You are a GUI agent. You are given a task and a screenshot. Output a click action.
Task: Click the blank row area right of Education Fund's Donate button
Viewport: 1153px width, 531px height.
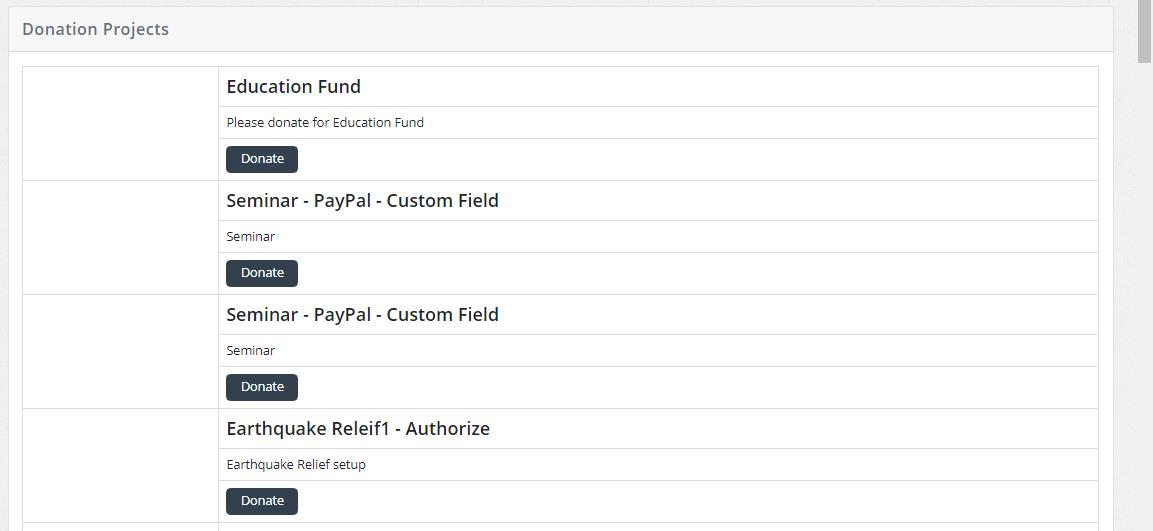click(x=700, y=160)
